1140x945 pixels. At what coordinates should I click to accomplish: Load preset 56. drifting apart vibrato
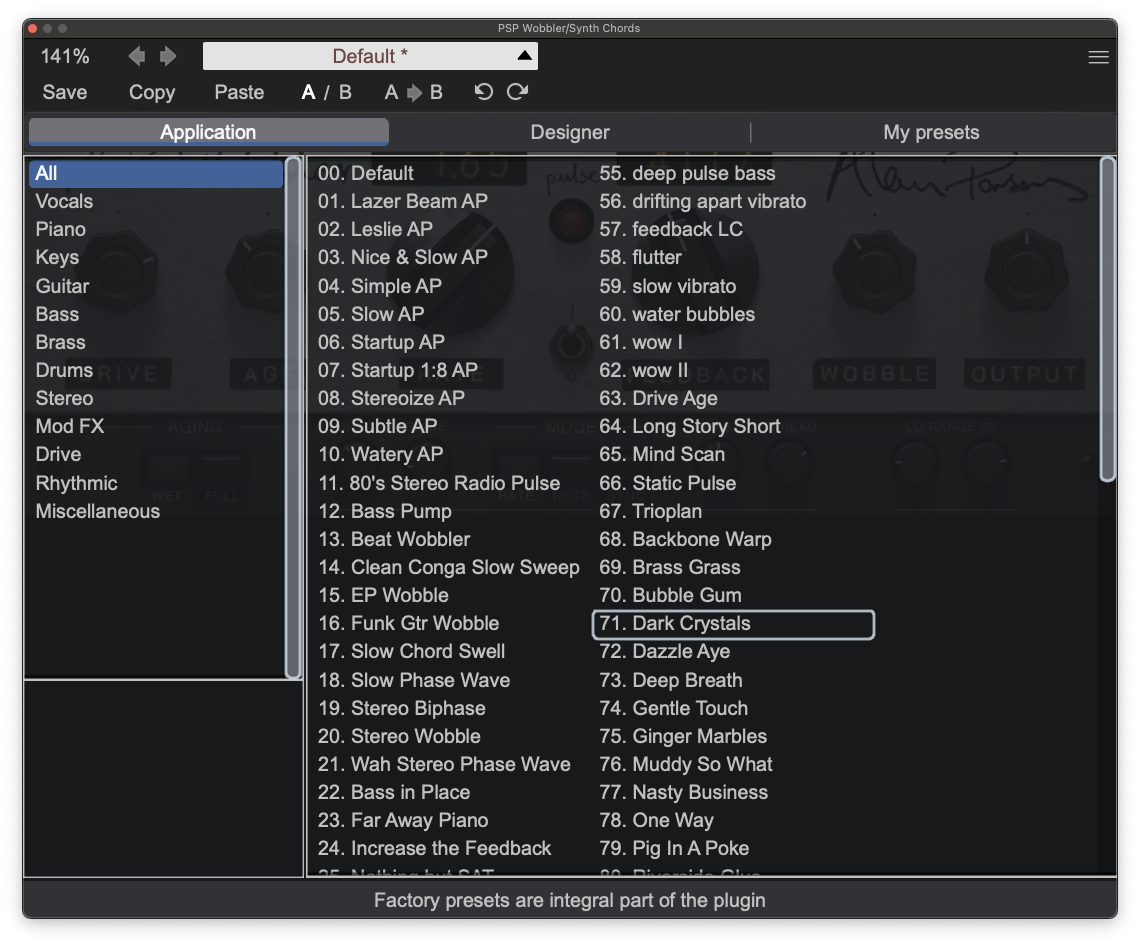(702, 201)
